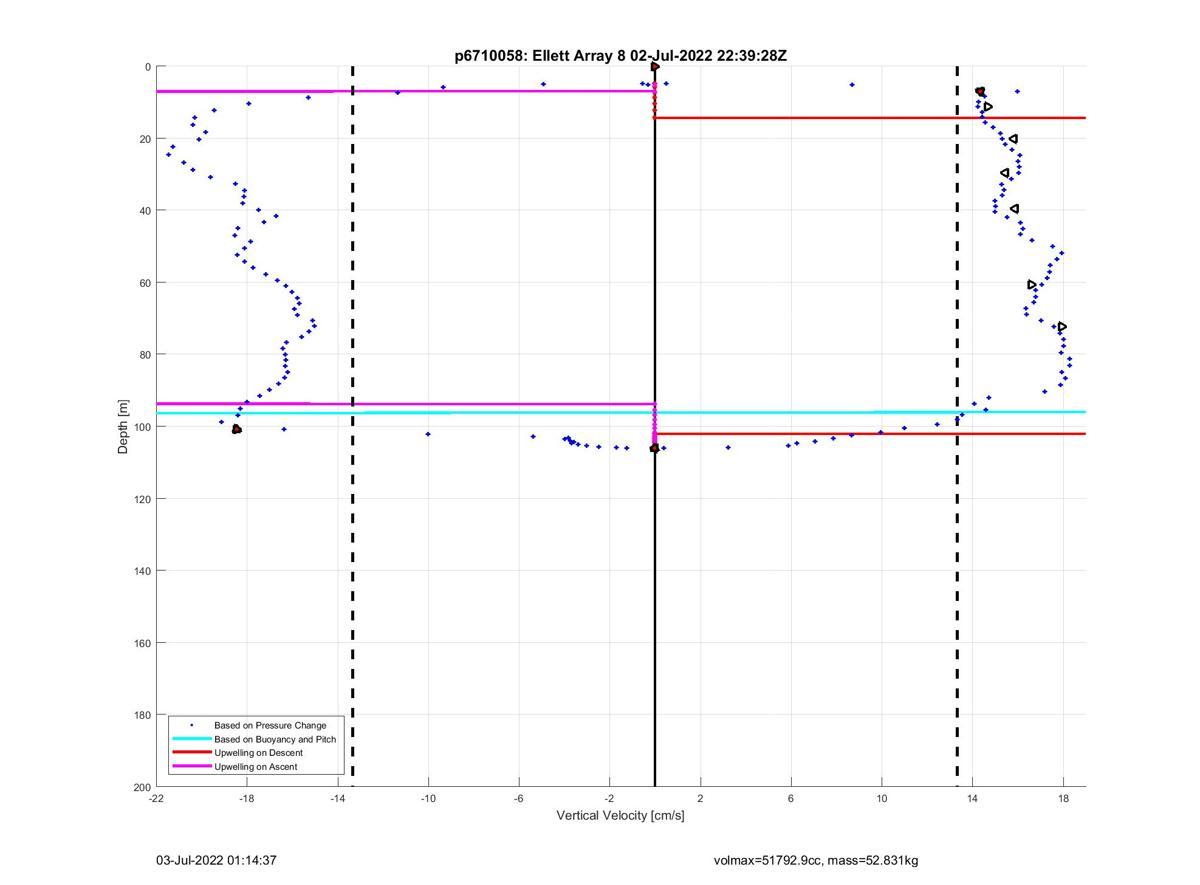Click the red line sample in the legend

pyautogui.click(x=191, y=753)
